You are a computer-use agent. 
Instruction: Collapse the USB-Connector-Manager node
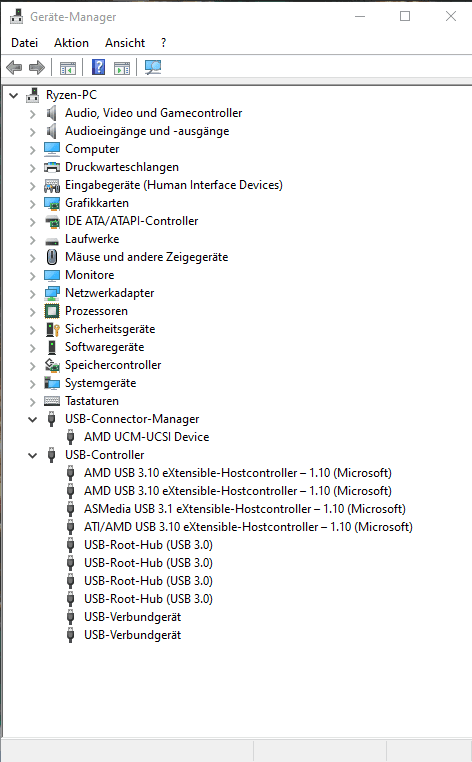[x=33, y=419]
